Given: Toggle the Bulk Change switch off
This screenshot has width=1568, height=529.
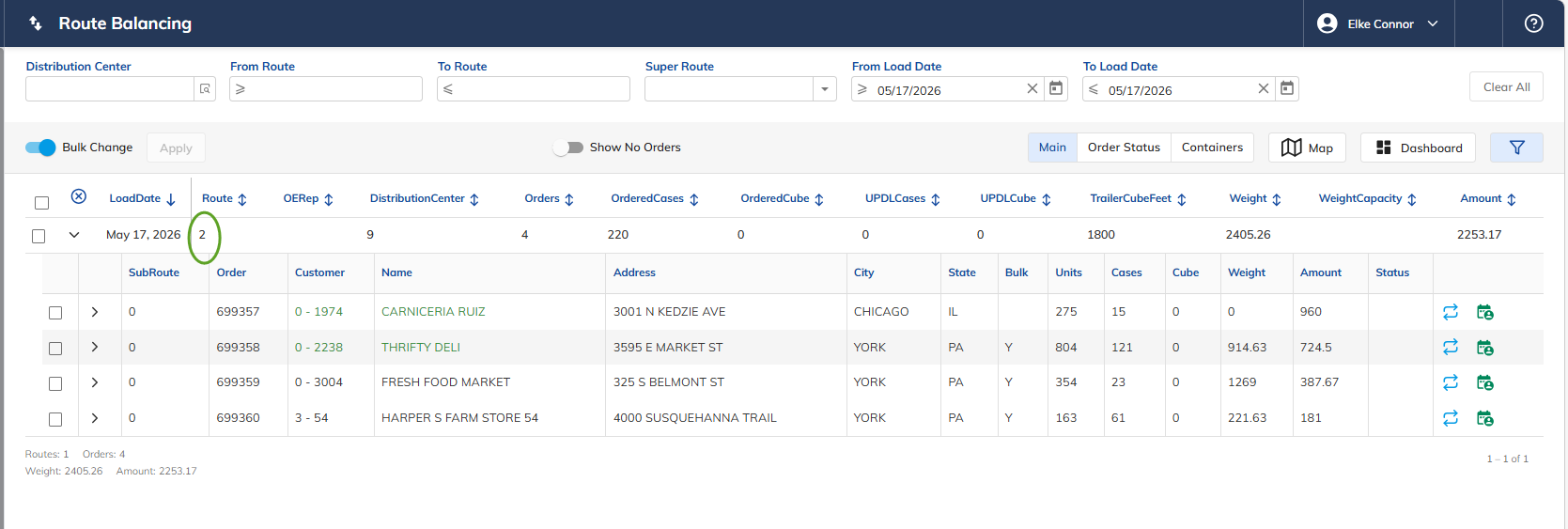Looking at the screenshot, I should pos(40,148).
